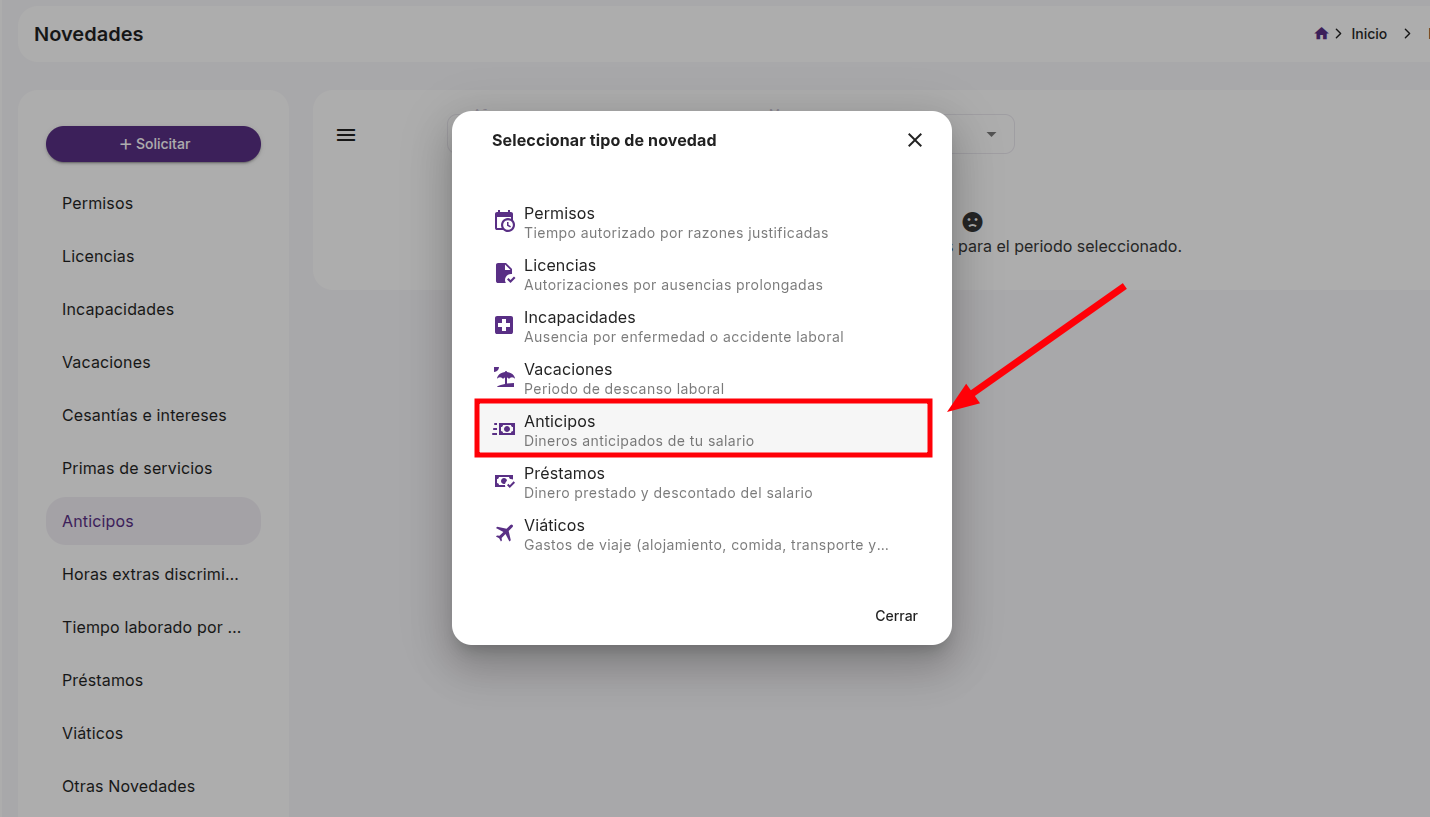
Task: Open the partially hidden dropdown arrow
Action: (991, 135)
